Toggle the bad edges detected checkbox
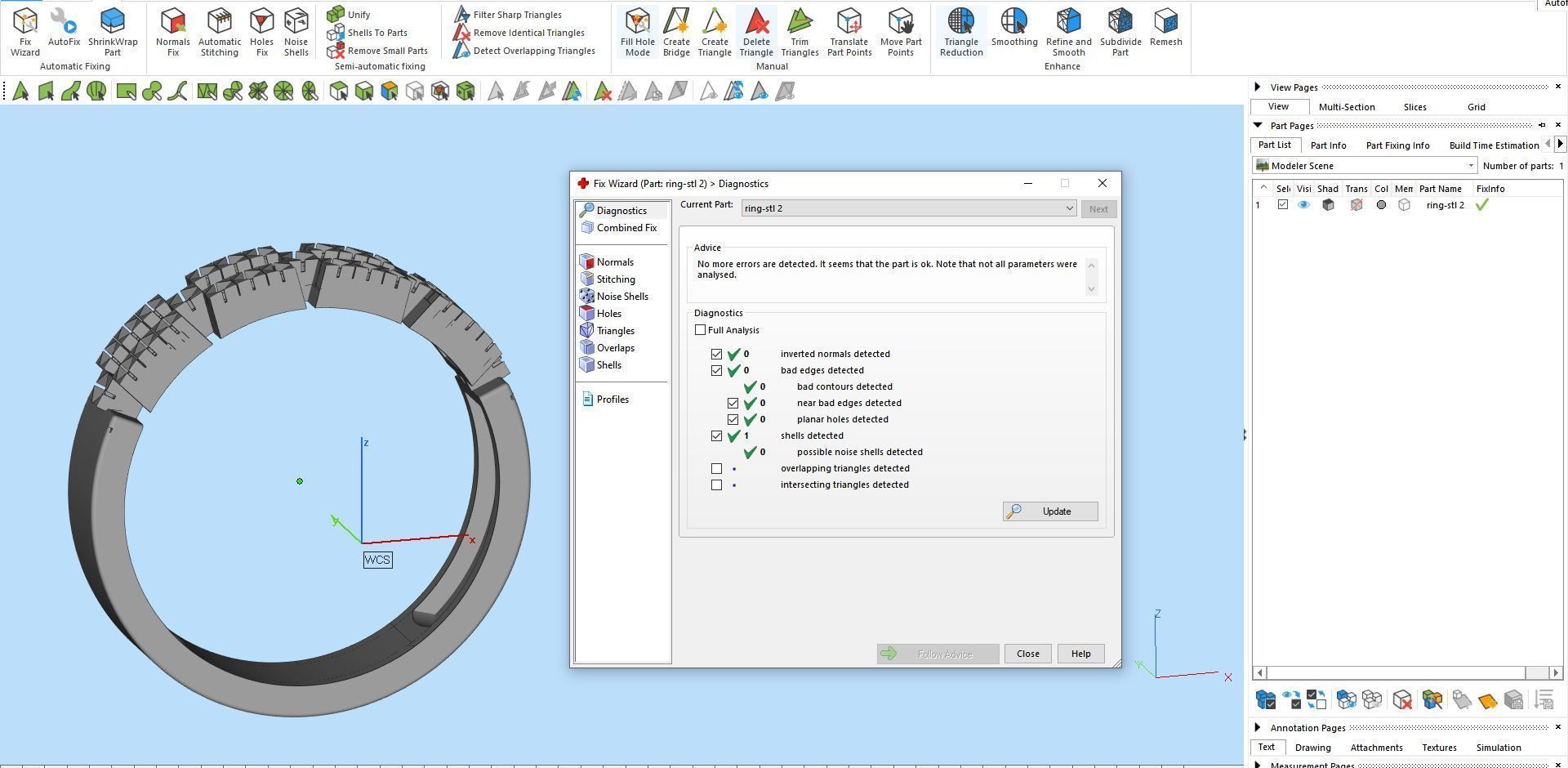The height and width of the screenshot is (768, 1568). [x=716, y=370]
